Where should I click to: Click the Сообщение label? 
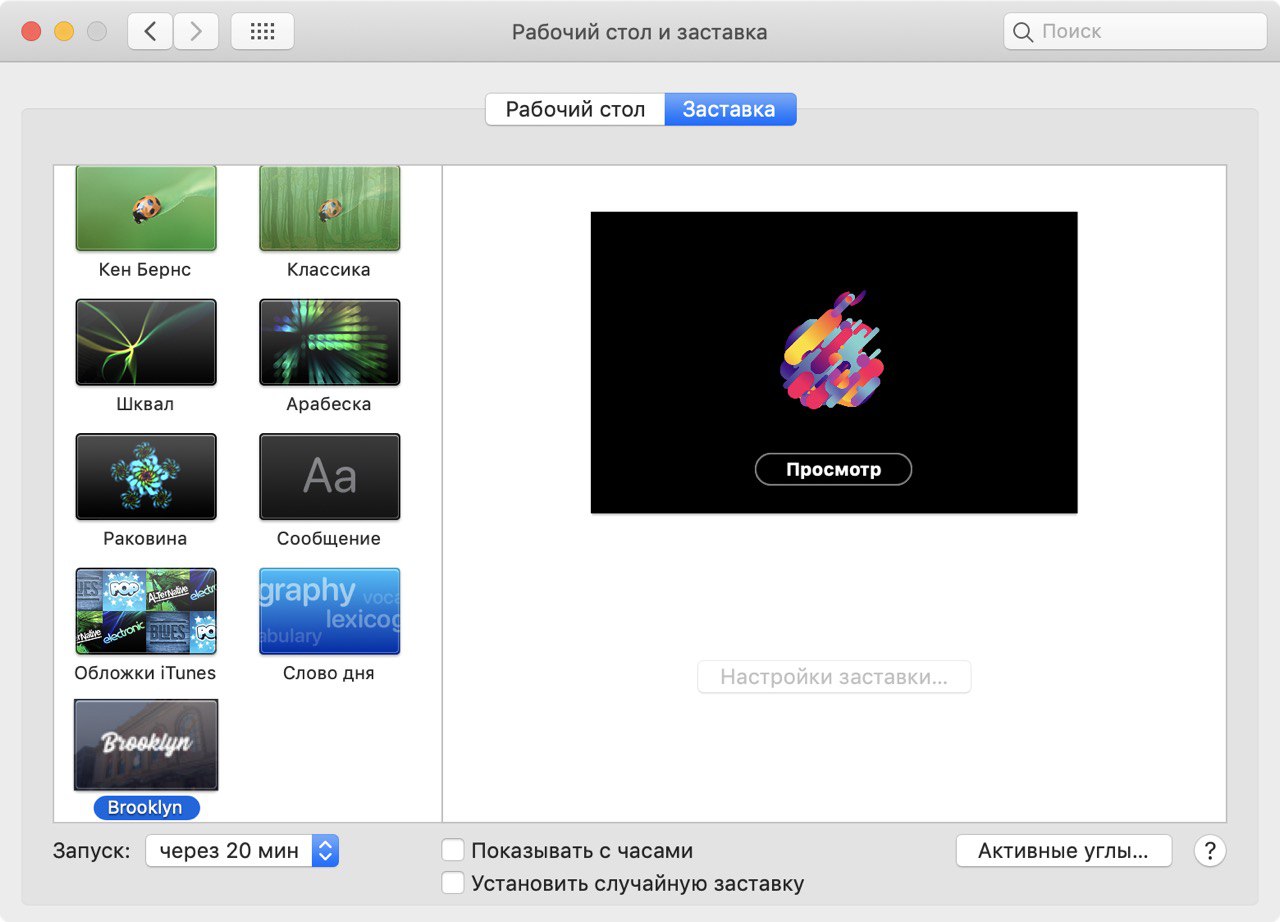pyautogui.click(x=329, y=538)
